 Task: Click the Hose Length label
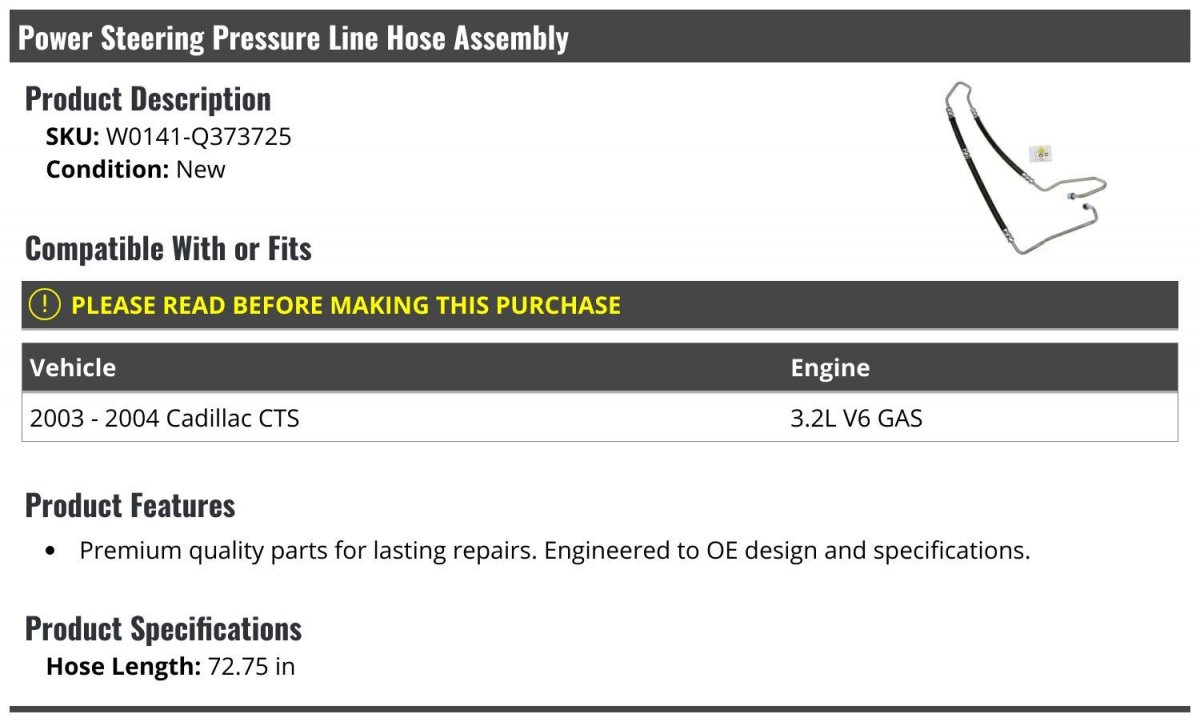(x=124, y=666)
